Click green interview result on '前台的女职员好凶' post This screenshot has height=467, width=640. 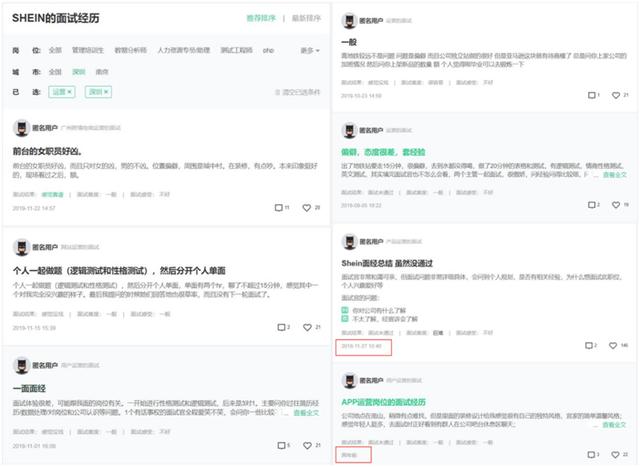[53, 194]
